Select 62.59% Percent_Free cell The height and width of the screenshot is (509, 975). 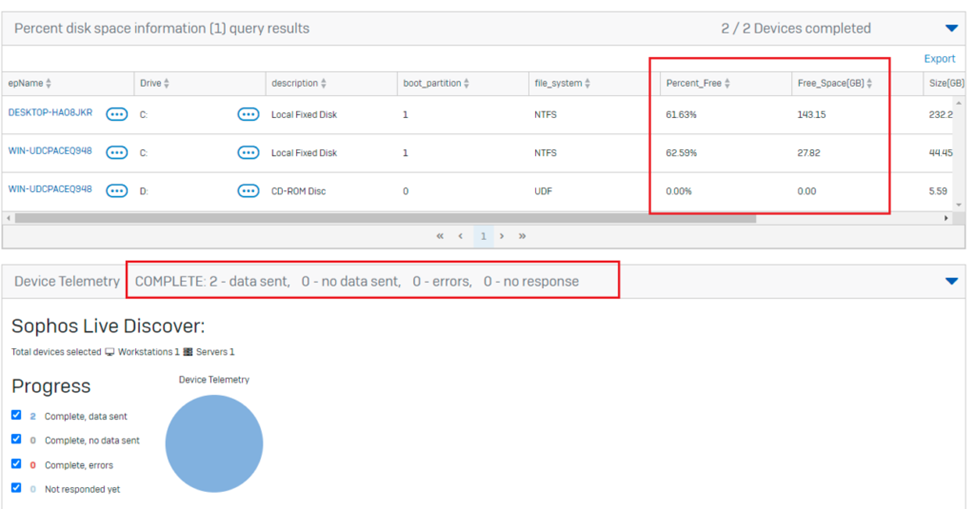pos(681,153)
